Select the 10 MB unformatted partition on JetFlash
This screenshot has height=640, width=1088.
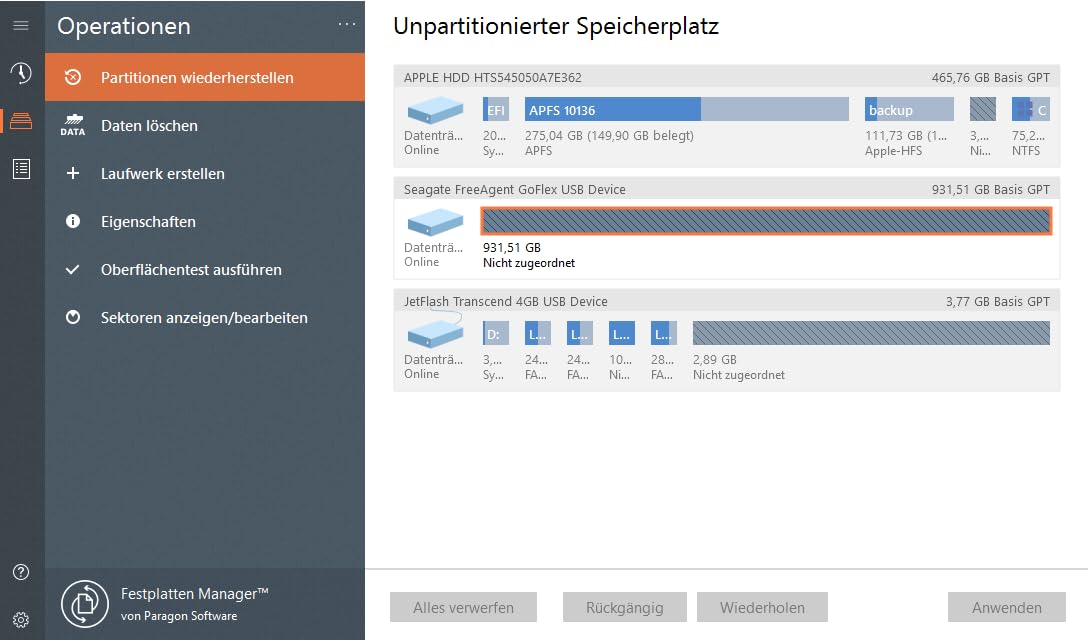(622, 333)
